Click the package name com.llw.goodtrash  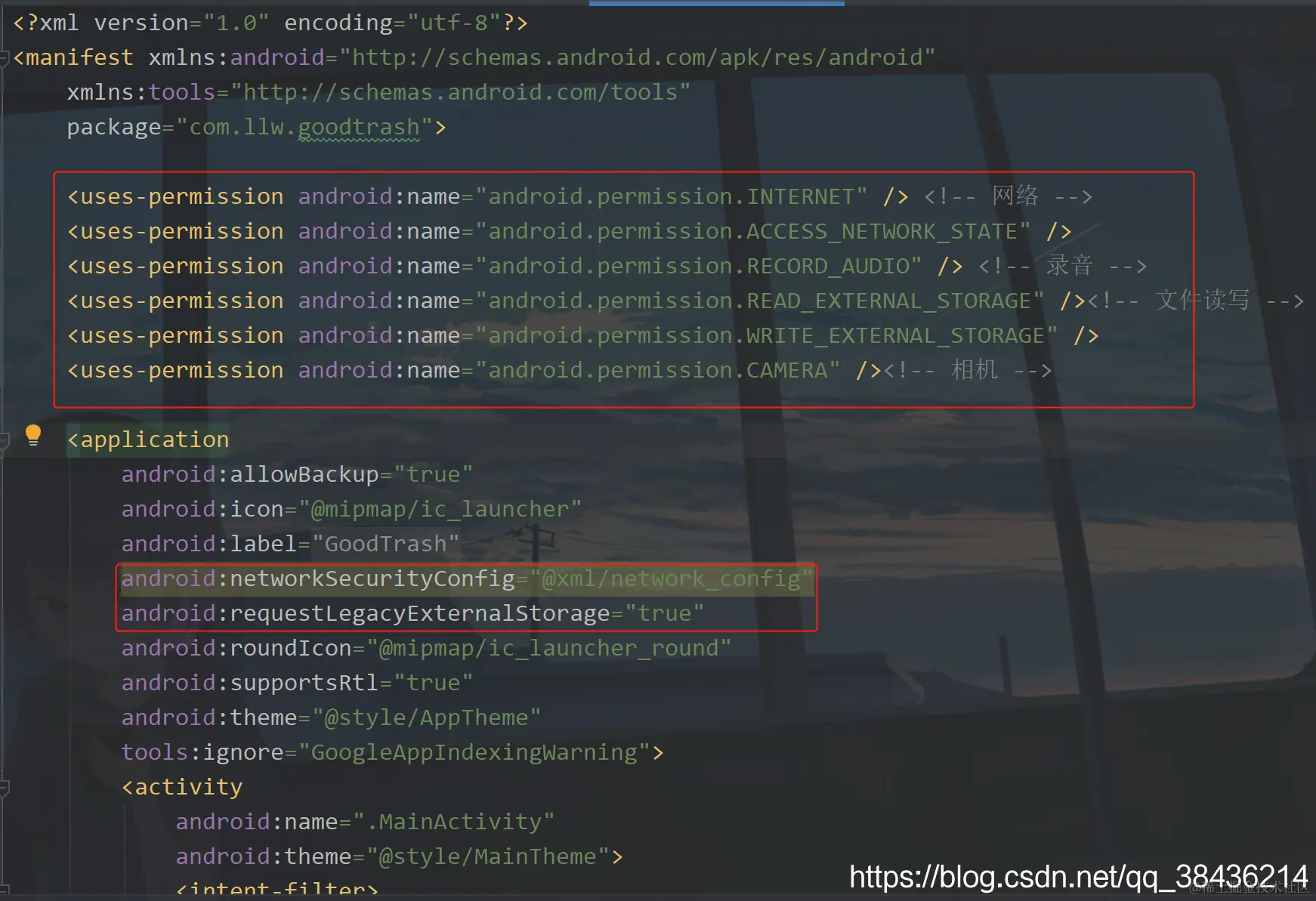coord(304,127)
